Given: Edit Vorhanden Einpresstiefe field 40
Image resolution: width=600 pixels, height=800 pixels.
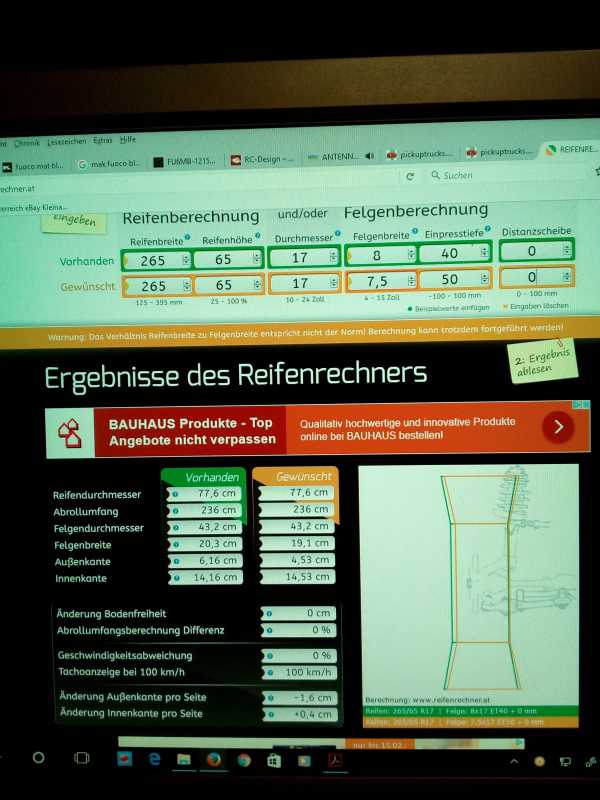Looking at the screenshot, I should [x=454, y=253].
